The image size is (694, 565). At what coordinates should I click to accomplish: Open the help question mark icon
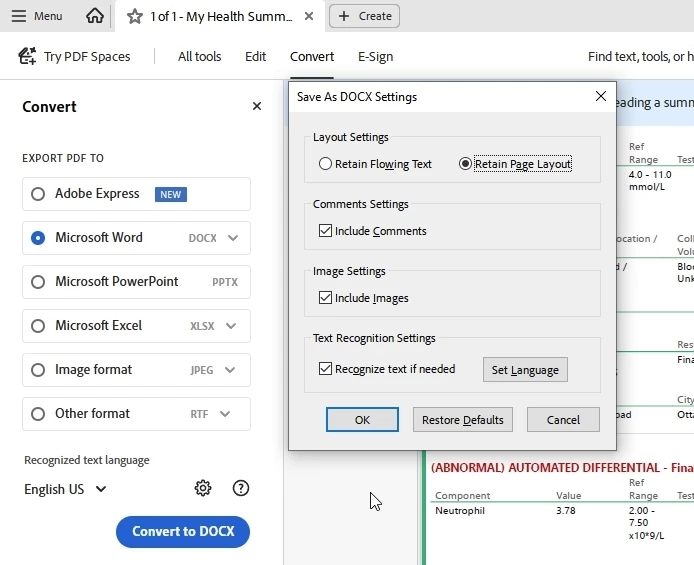[241, 488]
